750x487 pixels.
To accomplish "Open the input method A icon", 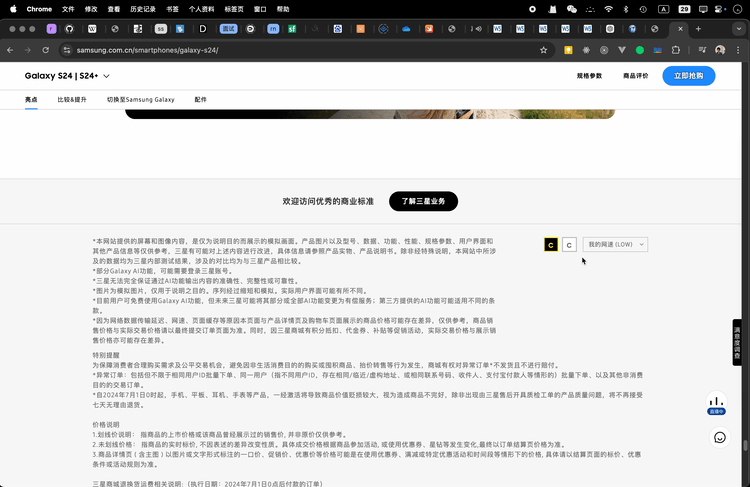I will coord(663,9).
